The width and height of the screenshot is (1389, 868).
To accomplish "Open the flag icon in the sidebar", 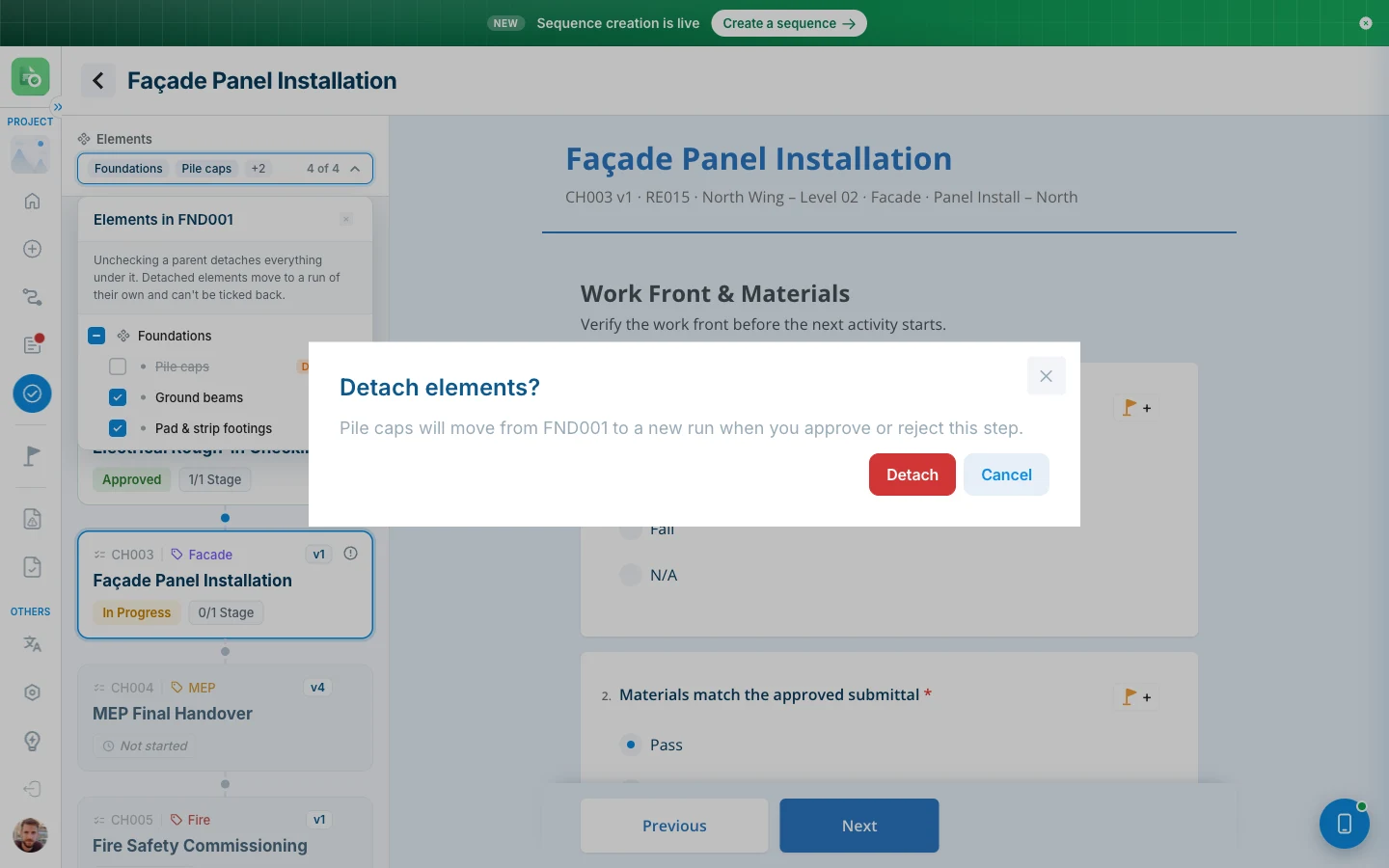I will pyautogui.click(x=32, y=455).
